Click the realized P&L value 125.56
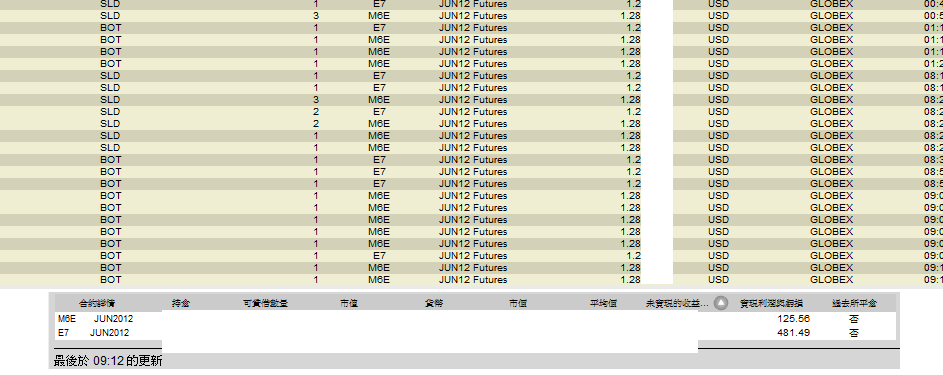This screenshot has width=943, height=375. click(793, 319)
